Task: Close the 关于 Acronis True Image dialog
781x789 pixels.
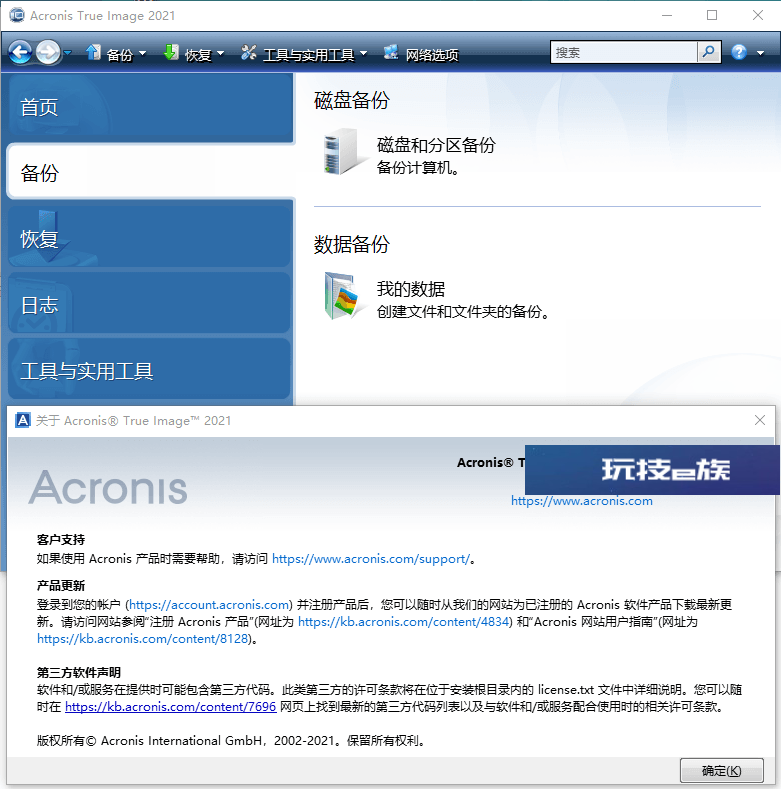Action: click(x=760, y=420)
